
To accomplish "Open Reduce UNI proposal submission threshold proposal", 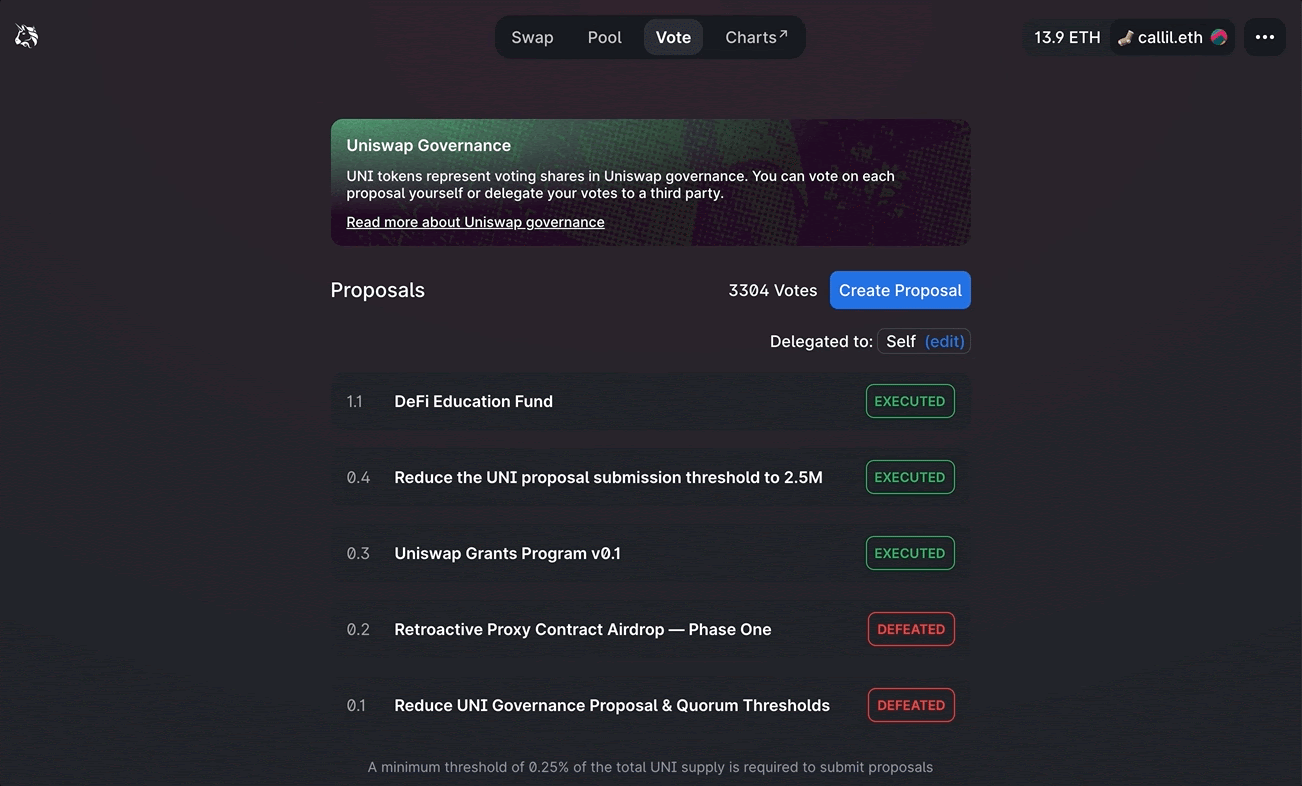I will pyautogui.click(x=608, y=477).
